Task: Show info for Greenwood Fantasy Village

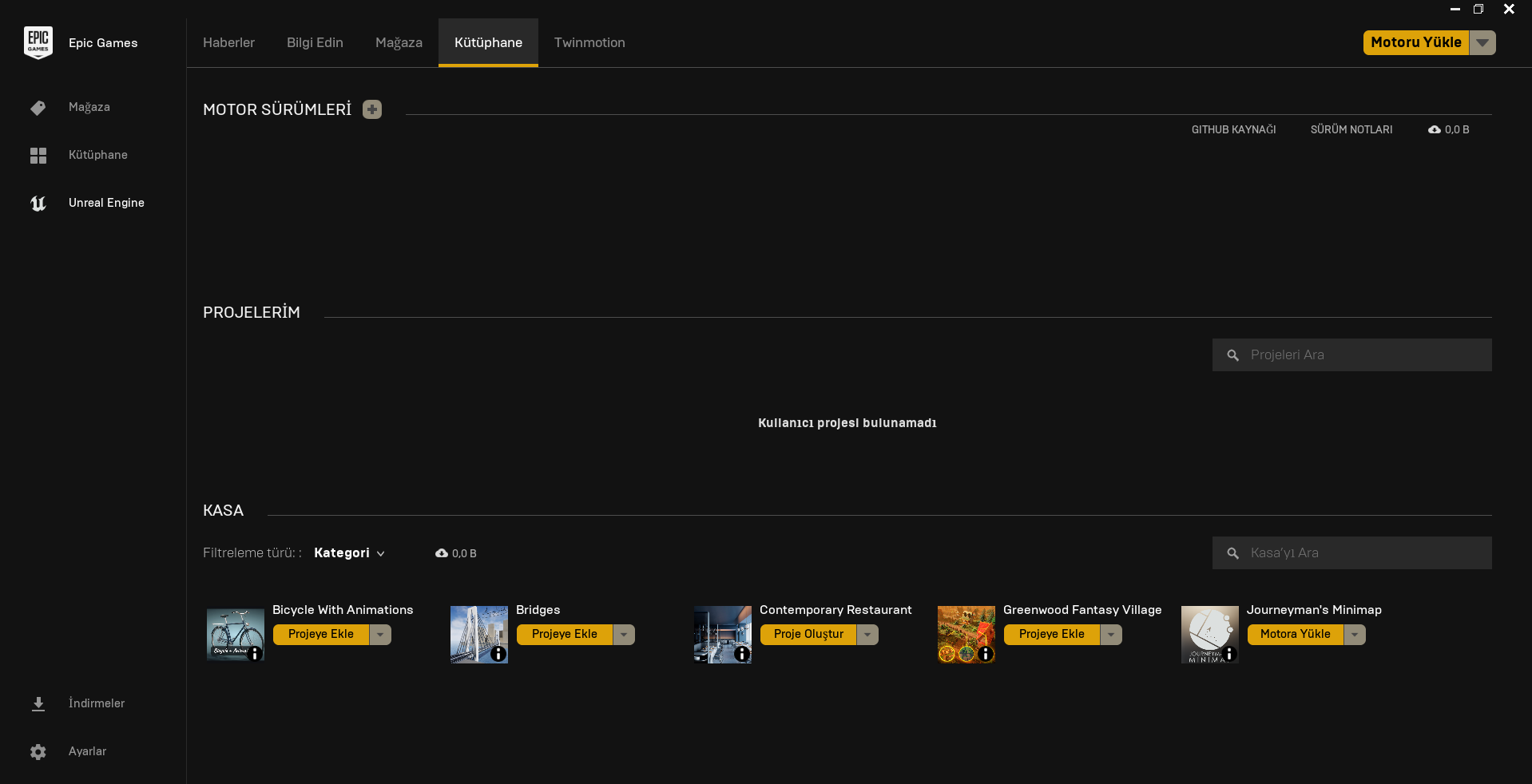Action: [x=986, y=654]
